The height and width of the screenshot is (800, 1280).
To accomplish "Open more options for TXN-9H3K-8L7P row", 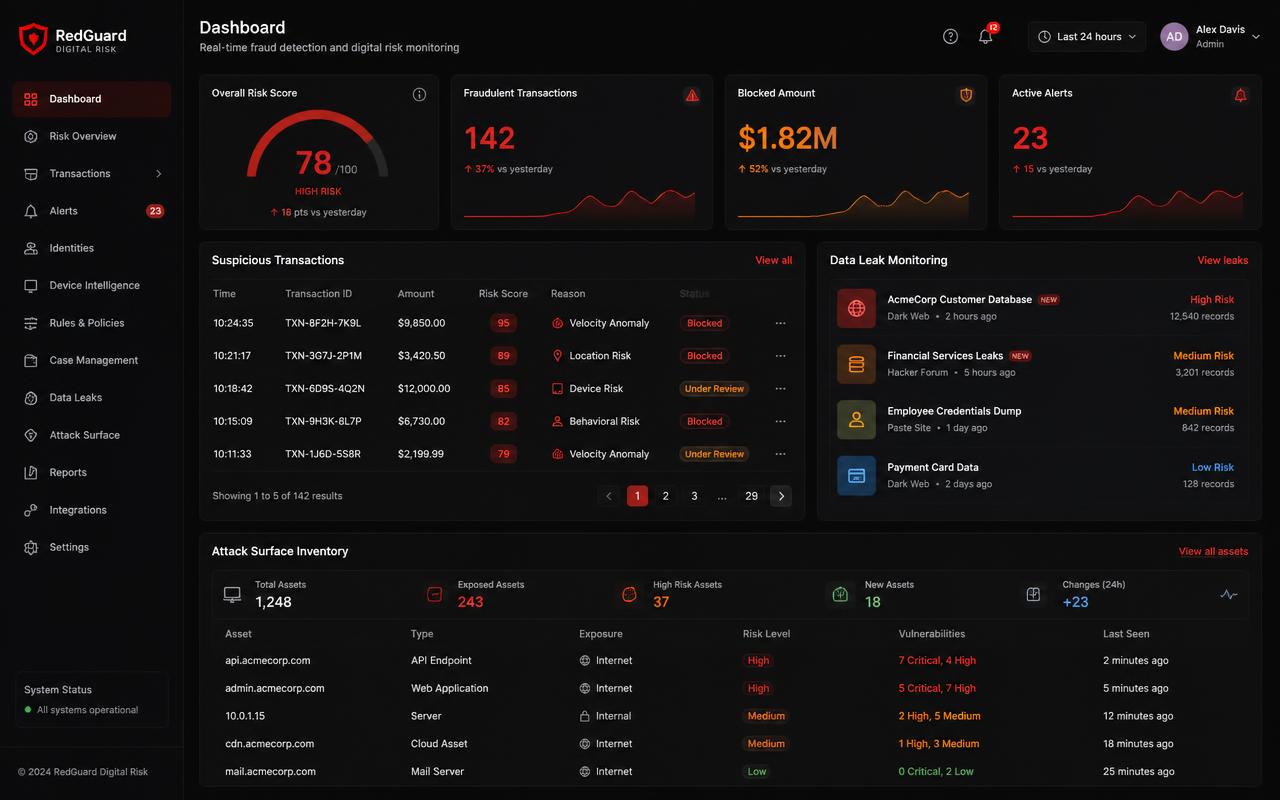I will pyautogui.click(x=780, y=422).
